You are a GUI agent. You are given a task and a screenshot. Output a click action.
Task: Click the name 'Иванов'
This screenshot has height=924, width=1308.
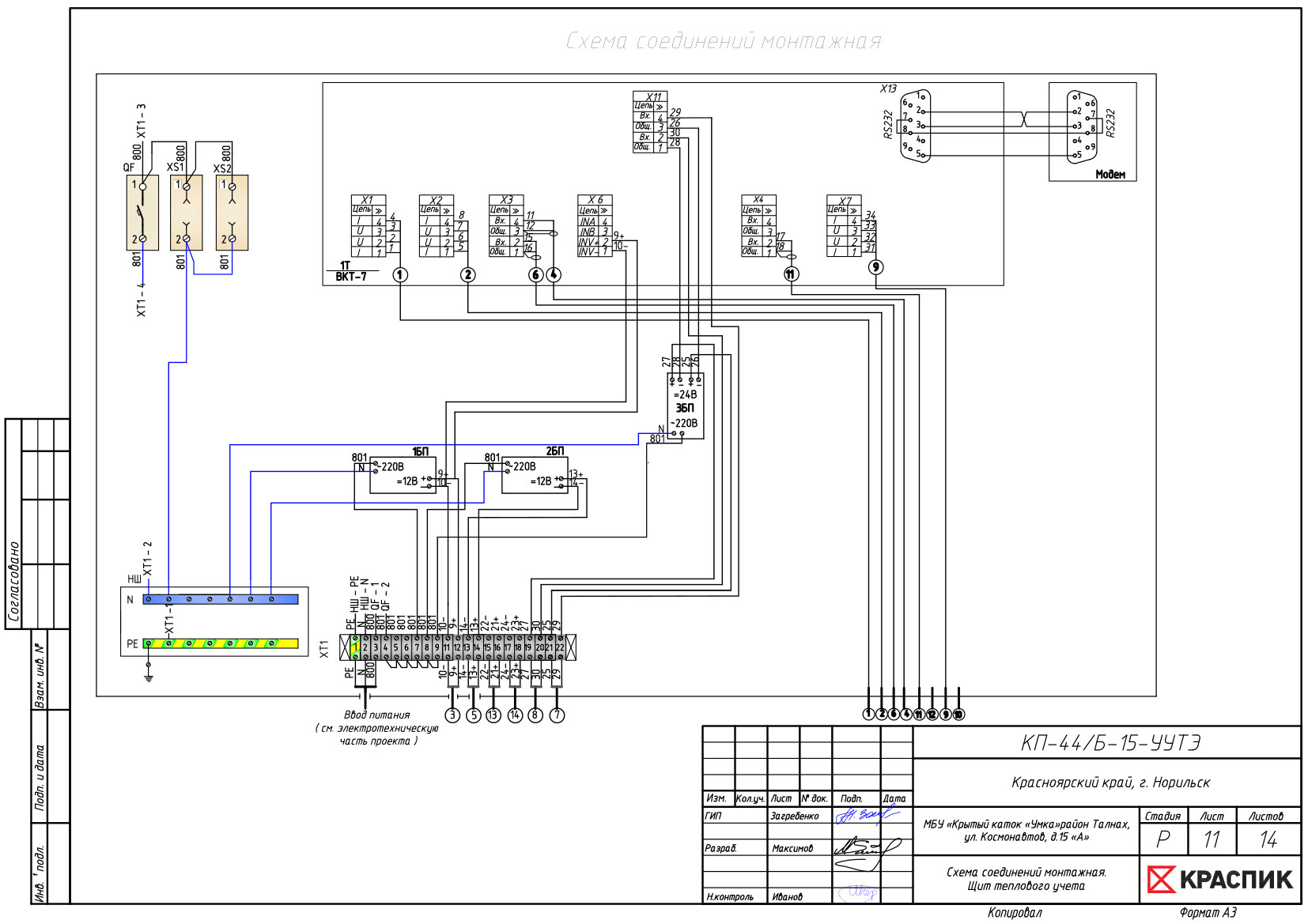(x=787, y=896)
